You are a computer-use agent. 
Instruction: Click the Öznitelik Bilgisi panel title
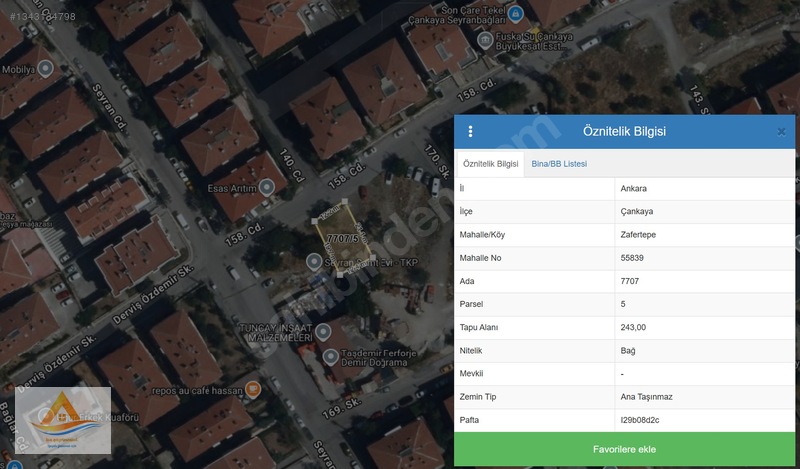tap(624, 131)
